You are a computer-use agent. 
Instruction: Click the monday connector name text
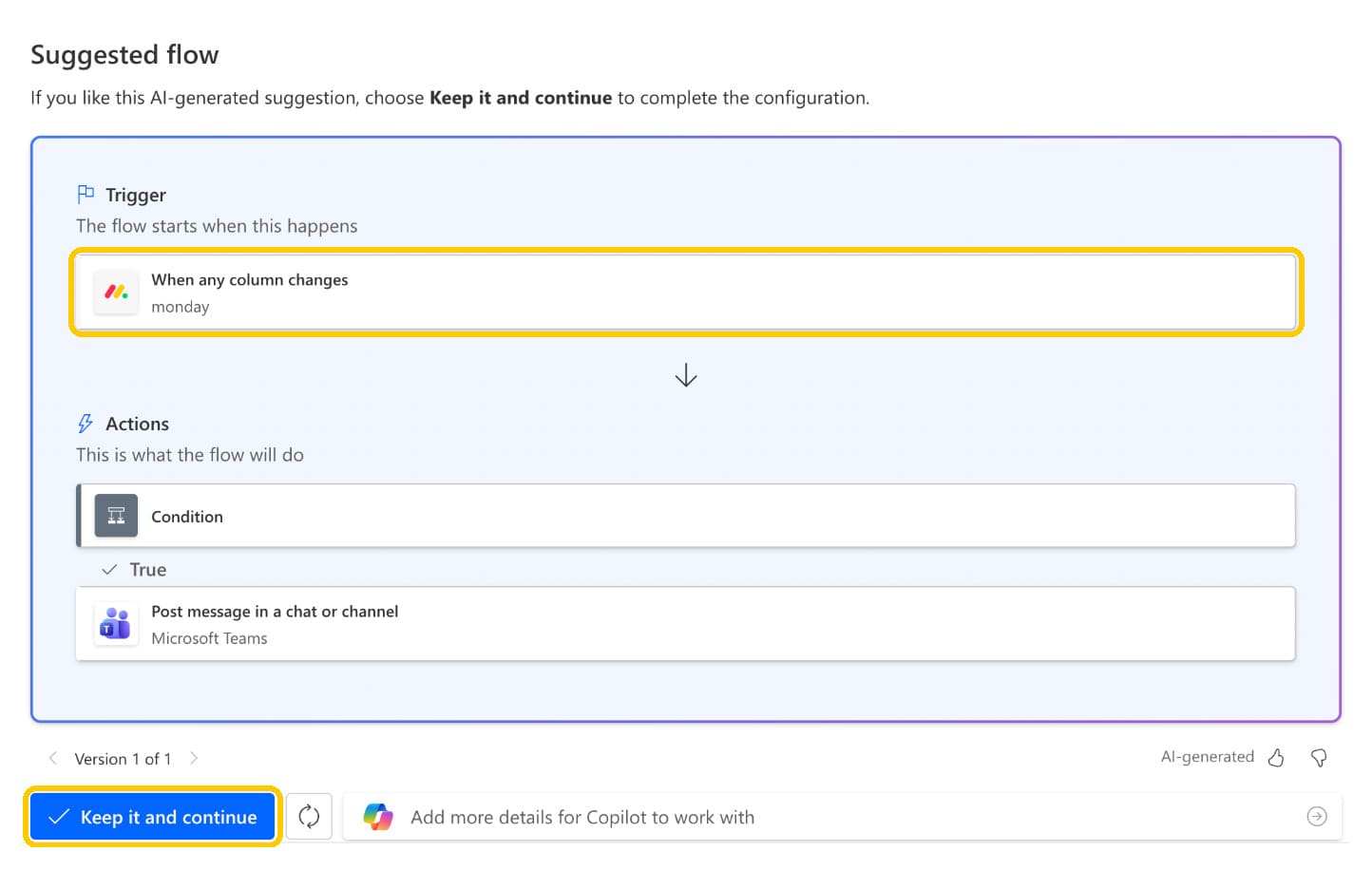pos(181,307)
